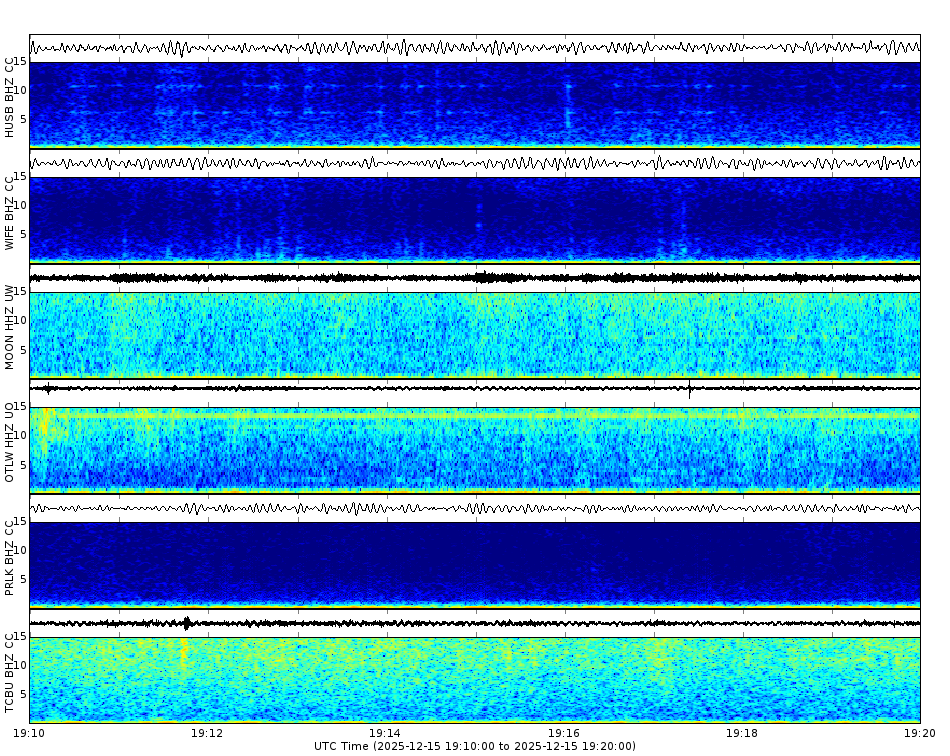
Task: Click the WIFE BHZ CC station label
Action: [x=10, y=213]
